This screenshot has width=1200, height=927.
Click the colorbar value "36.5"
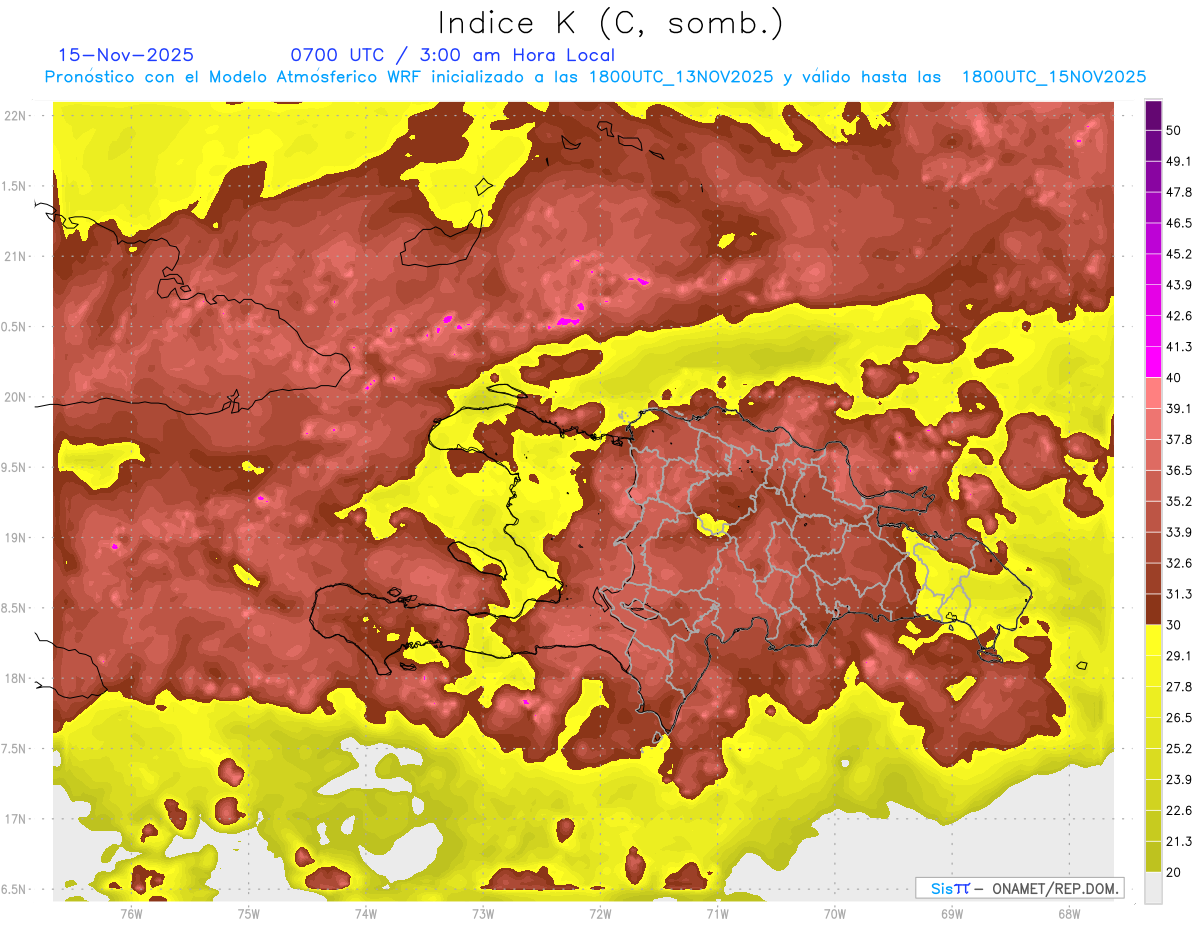pyautogui.click(x=1179, y=470)
